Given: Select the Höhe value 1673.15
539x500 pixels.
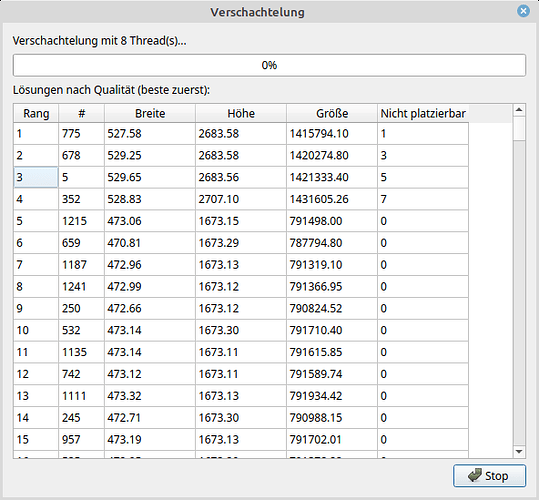Looking at the screenshot, I should click(x=241, y=221).
